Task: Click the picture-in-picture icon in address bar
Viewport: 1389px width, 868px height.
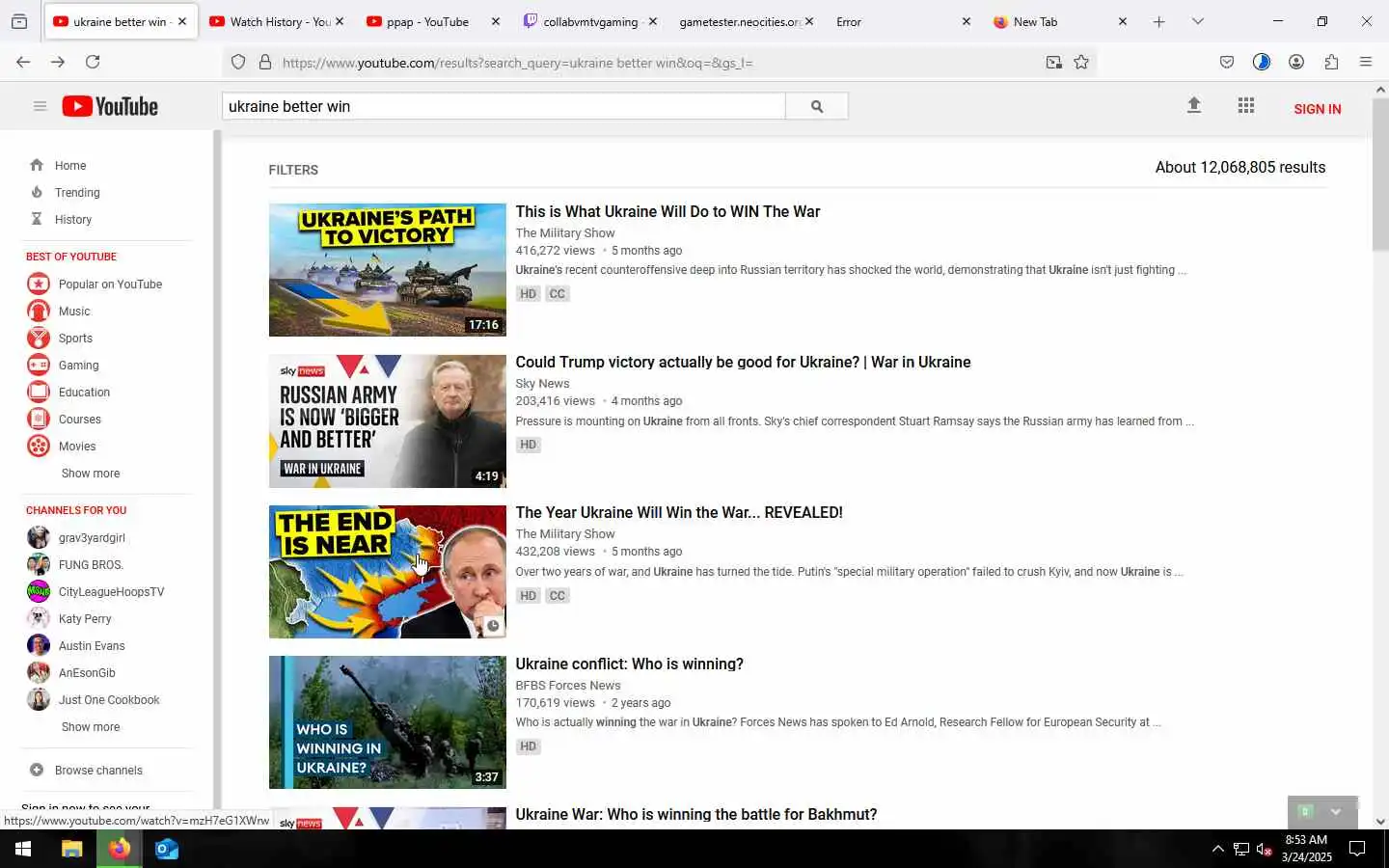Action: (1053, 63)
